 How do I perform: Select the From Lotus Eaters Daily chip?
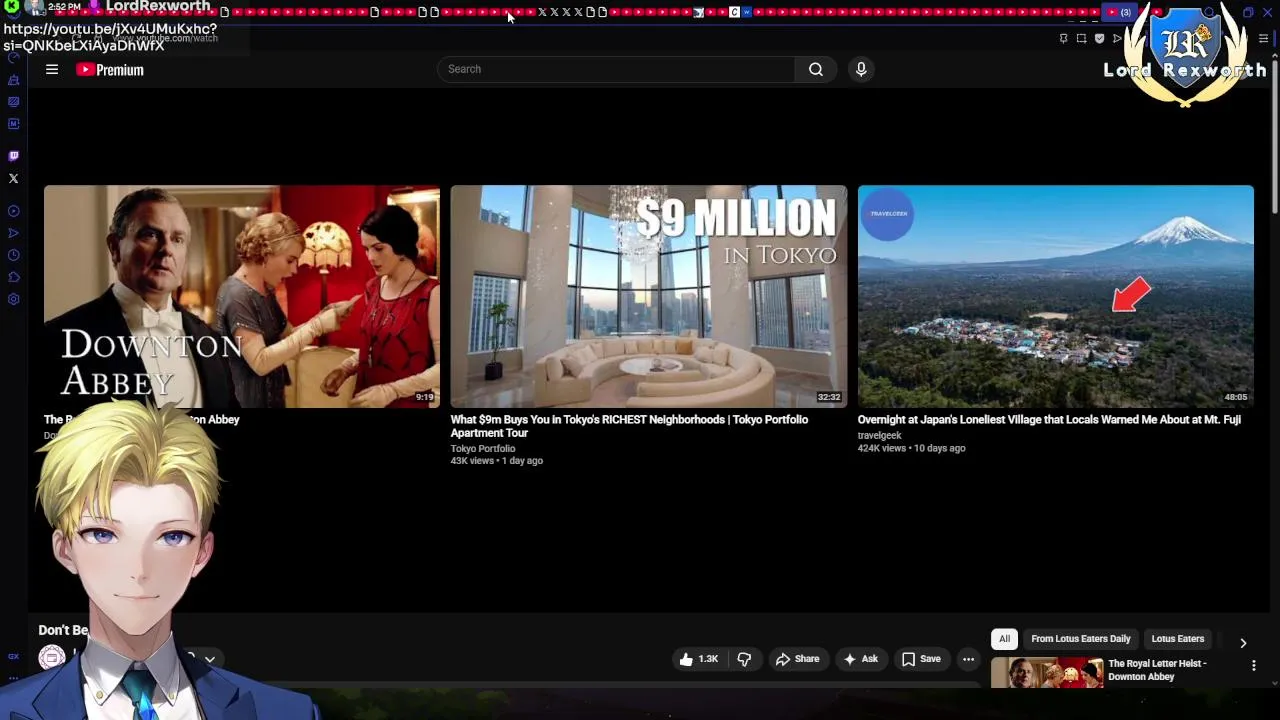(1080, 639)
